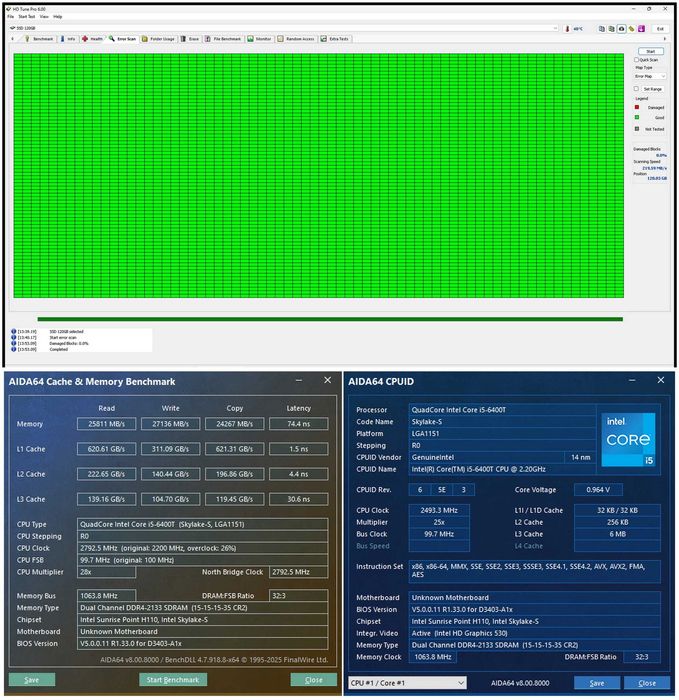
Task: Open the Folder Usage tab
Action: (158, 39)
